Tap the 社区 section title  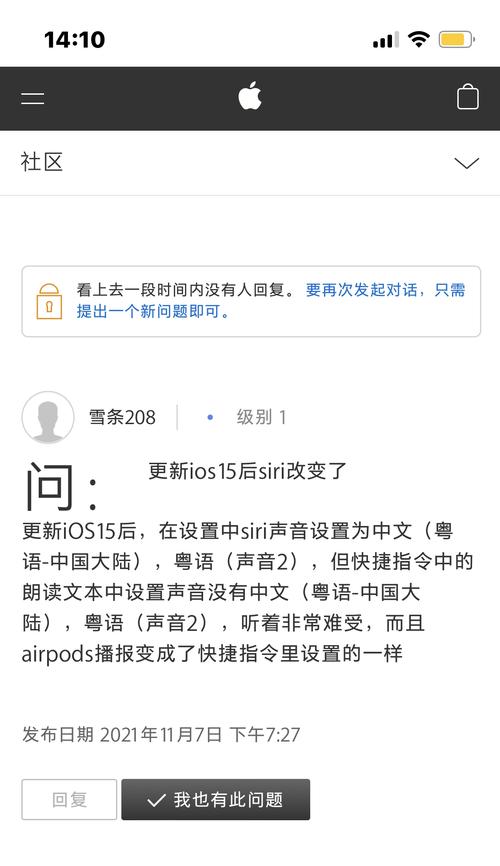click(41, 162)
